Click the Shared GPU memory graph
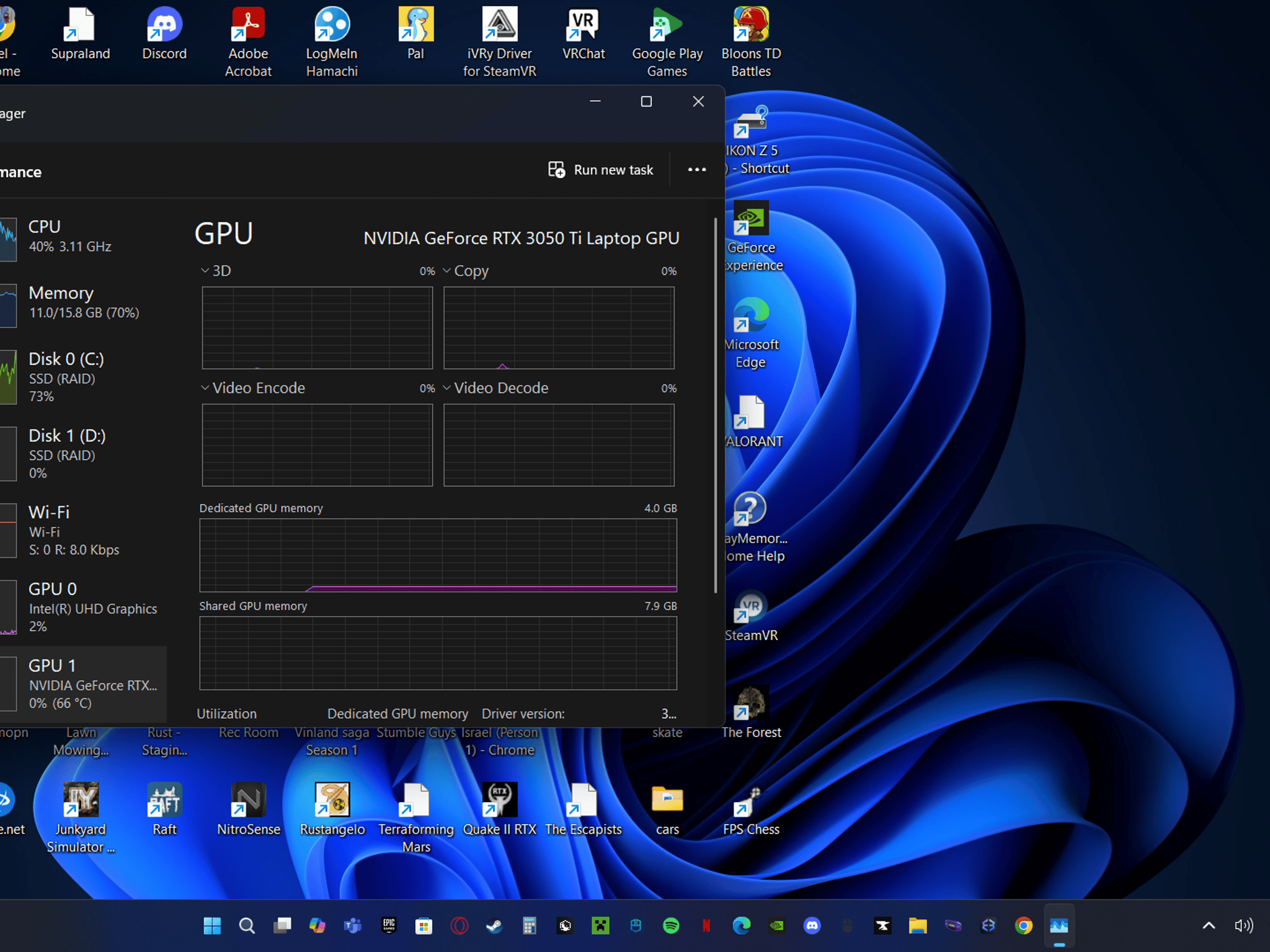The image size is (1270, 952). (x=438, y=653)
